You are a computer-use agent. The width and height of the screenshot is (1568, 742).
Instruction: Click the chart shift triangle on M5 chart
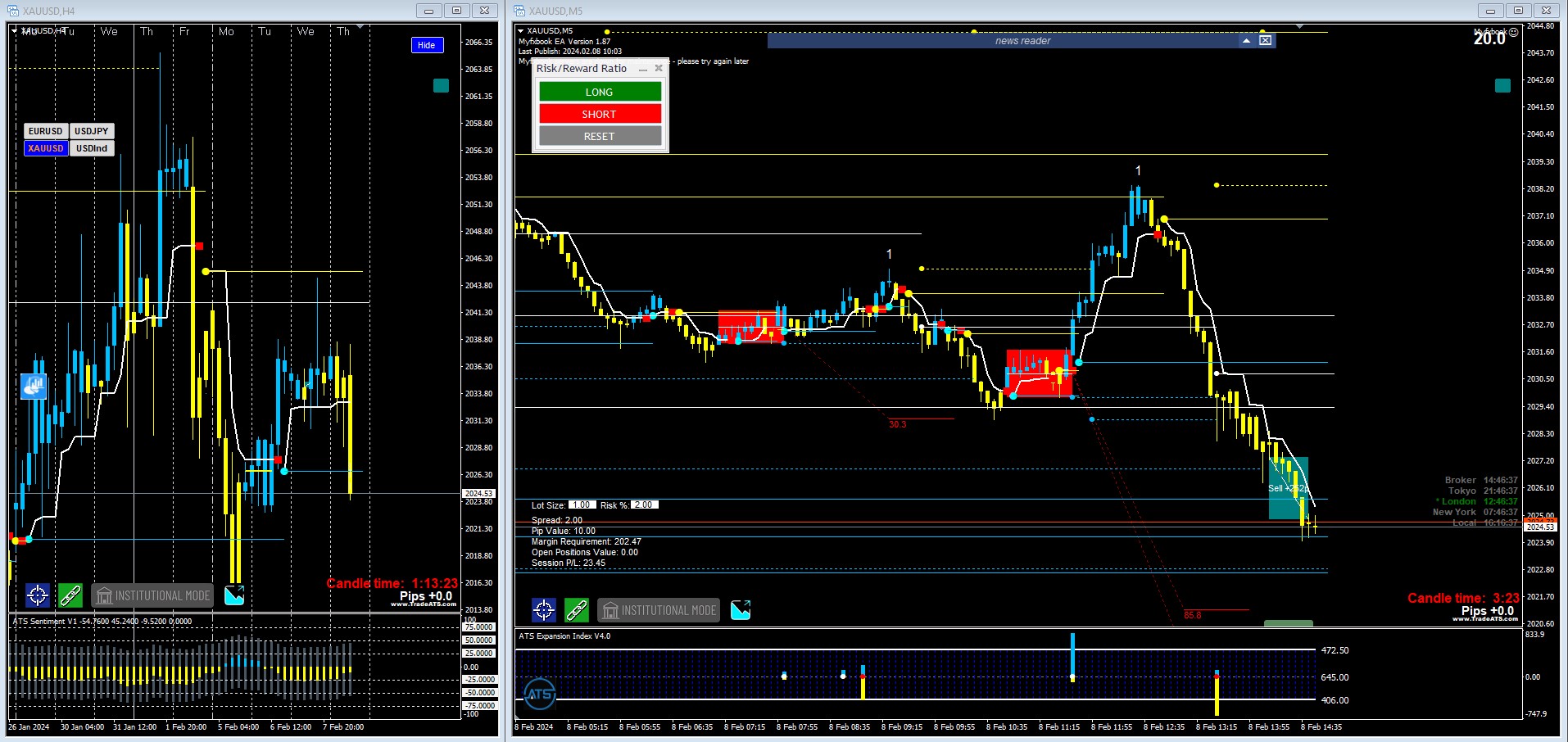[1300, 27]
